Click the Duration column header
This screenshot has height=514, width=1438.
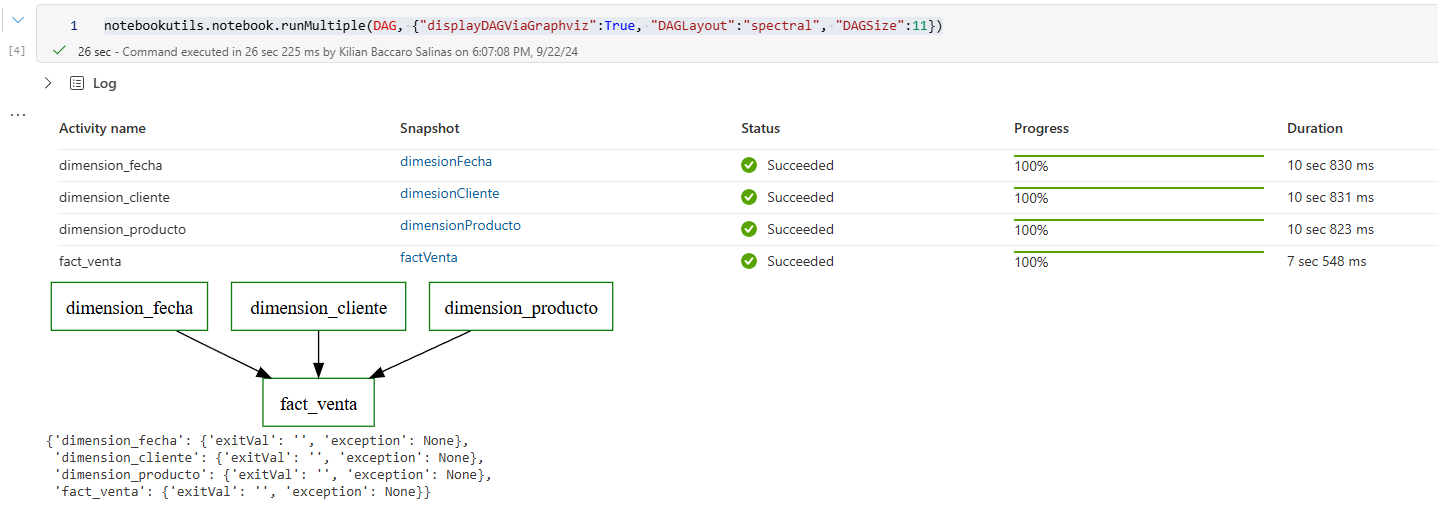(1314, 128)
